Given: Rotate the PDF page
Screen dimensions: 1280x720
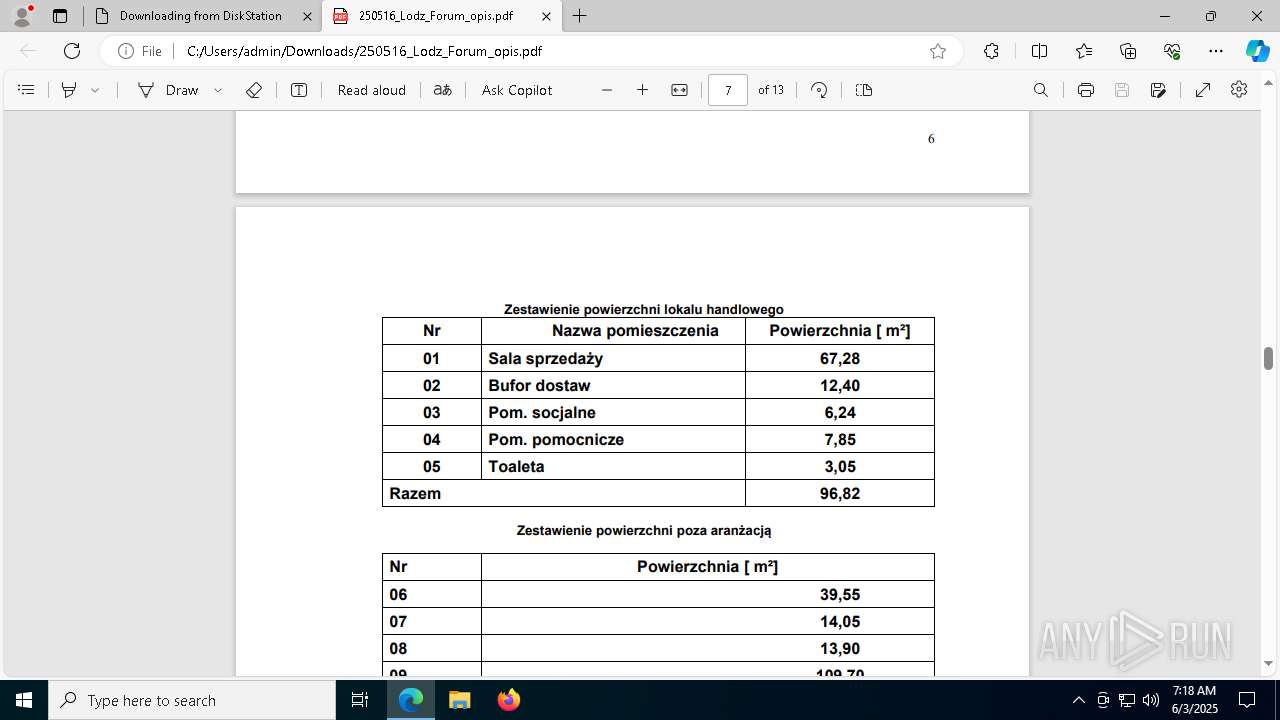Looking at the screenshot, I should click(819, 90).
